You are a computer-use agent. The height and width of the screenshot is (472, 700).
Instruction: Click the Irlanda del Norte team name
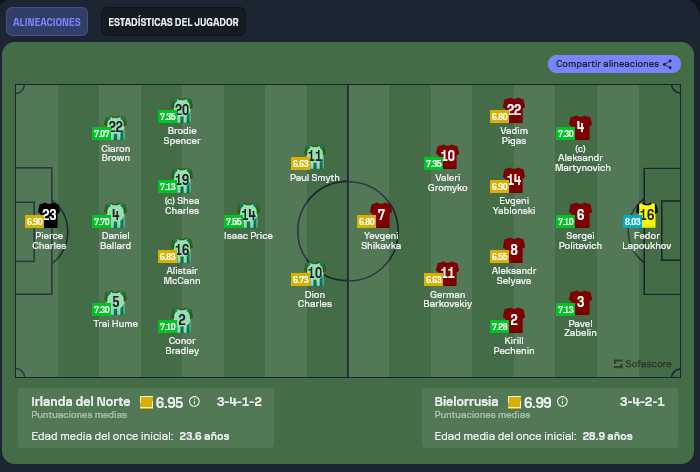(80, 401)
